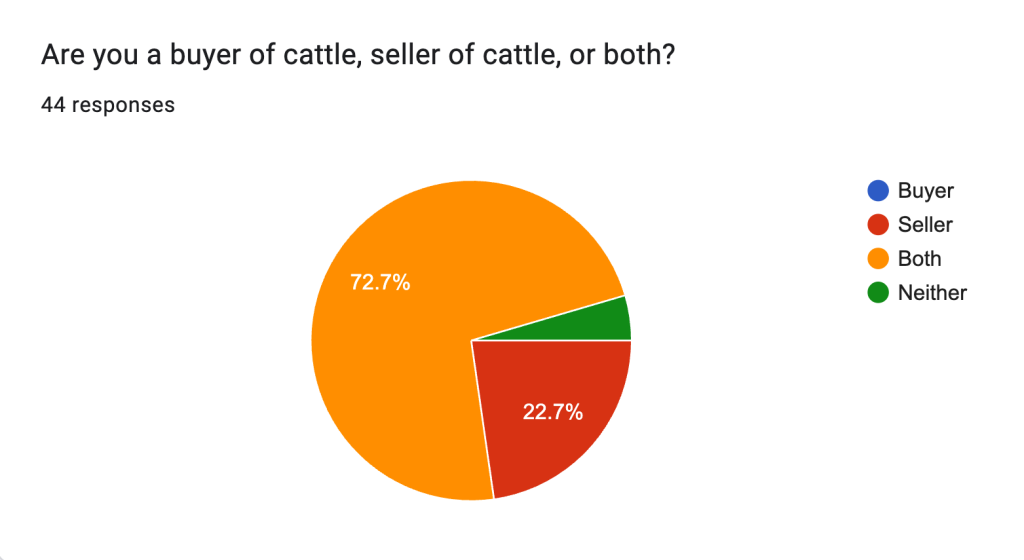Click the orange Both legend dot

click(x=879, y=259)
